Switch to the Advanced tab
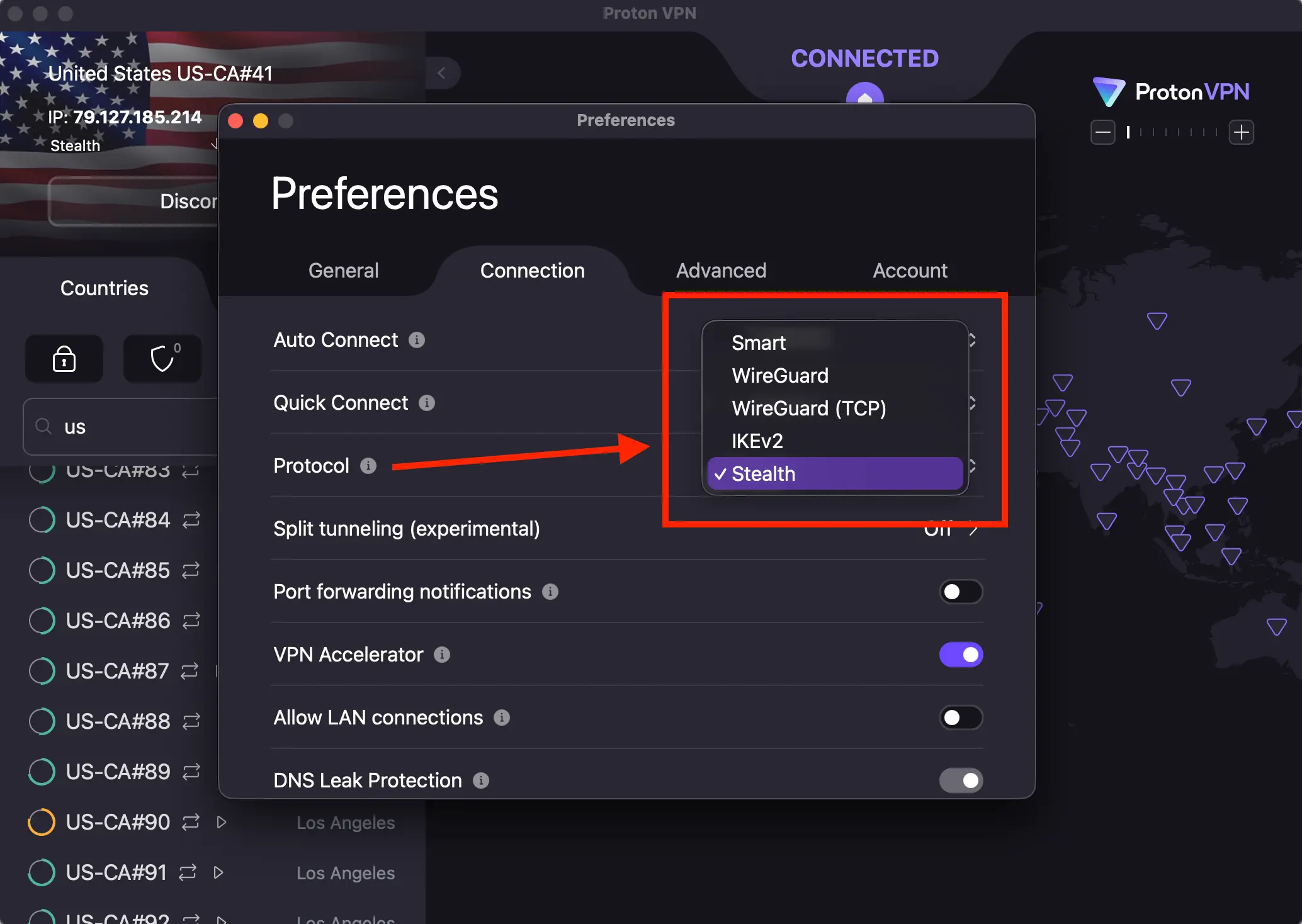 (721, 270)
